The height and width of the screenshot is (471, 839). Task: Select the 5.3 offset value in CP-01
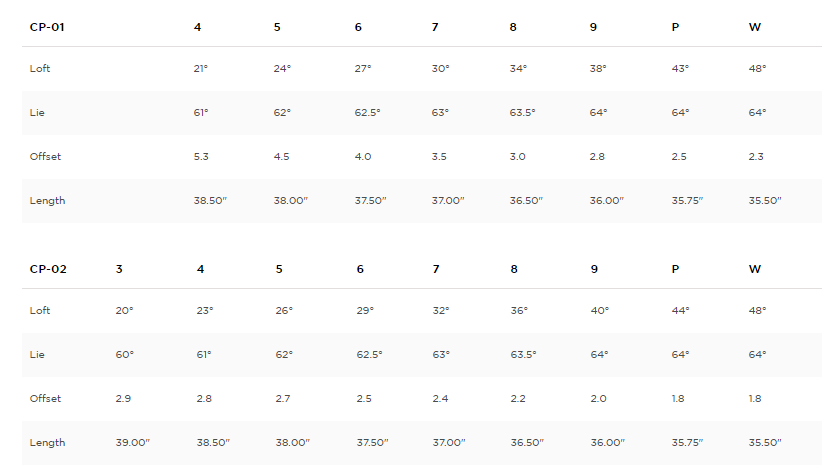tap(201, 156)
